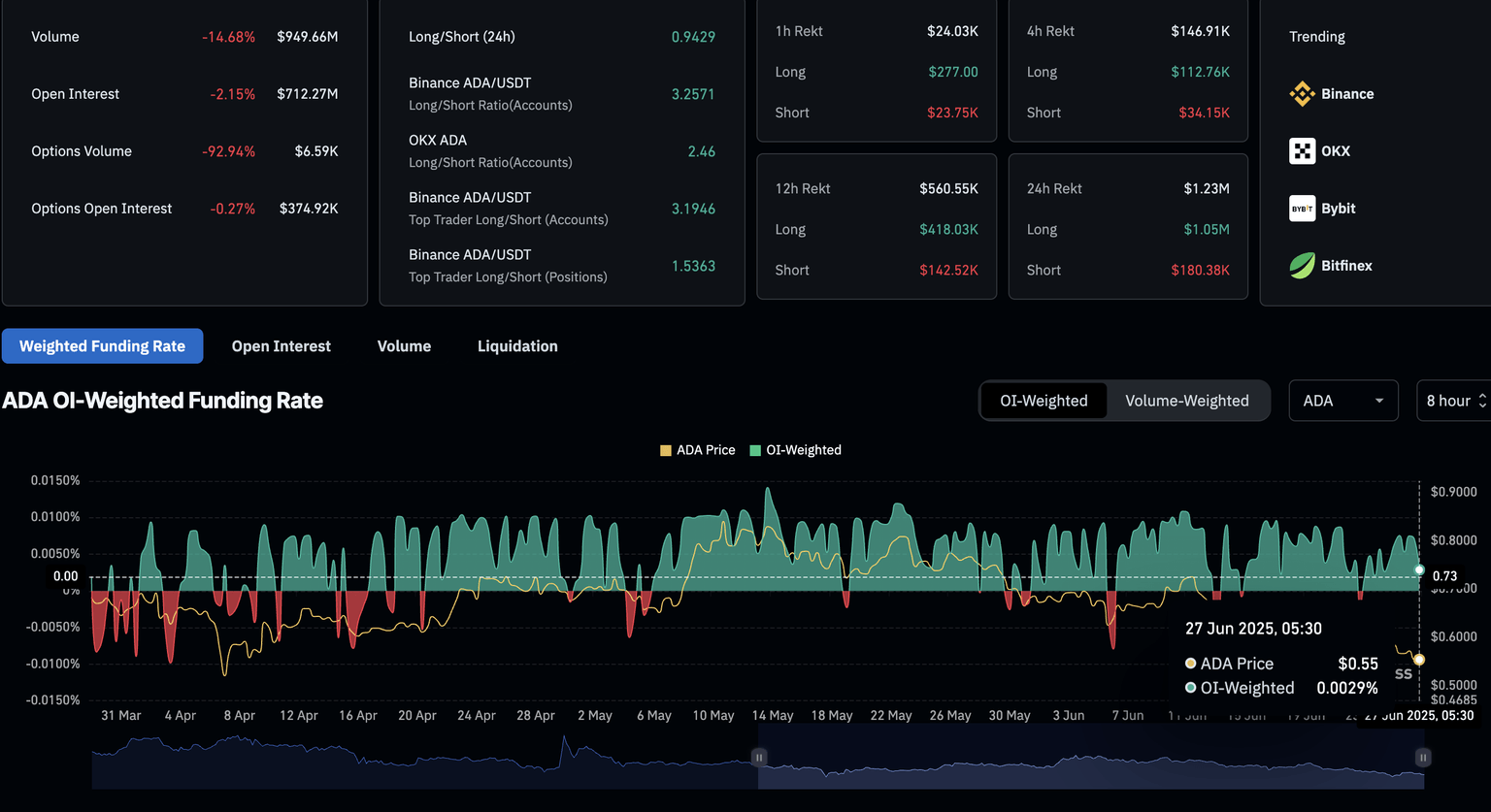Screen dimensions: 1491x812
Task: Switch to the Volume tab
Action: [x=404, y=346]
